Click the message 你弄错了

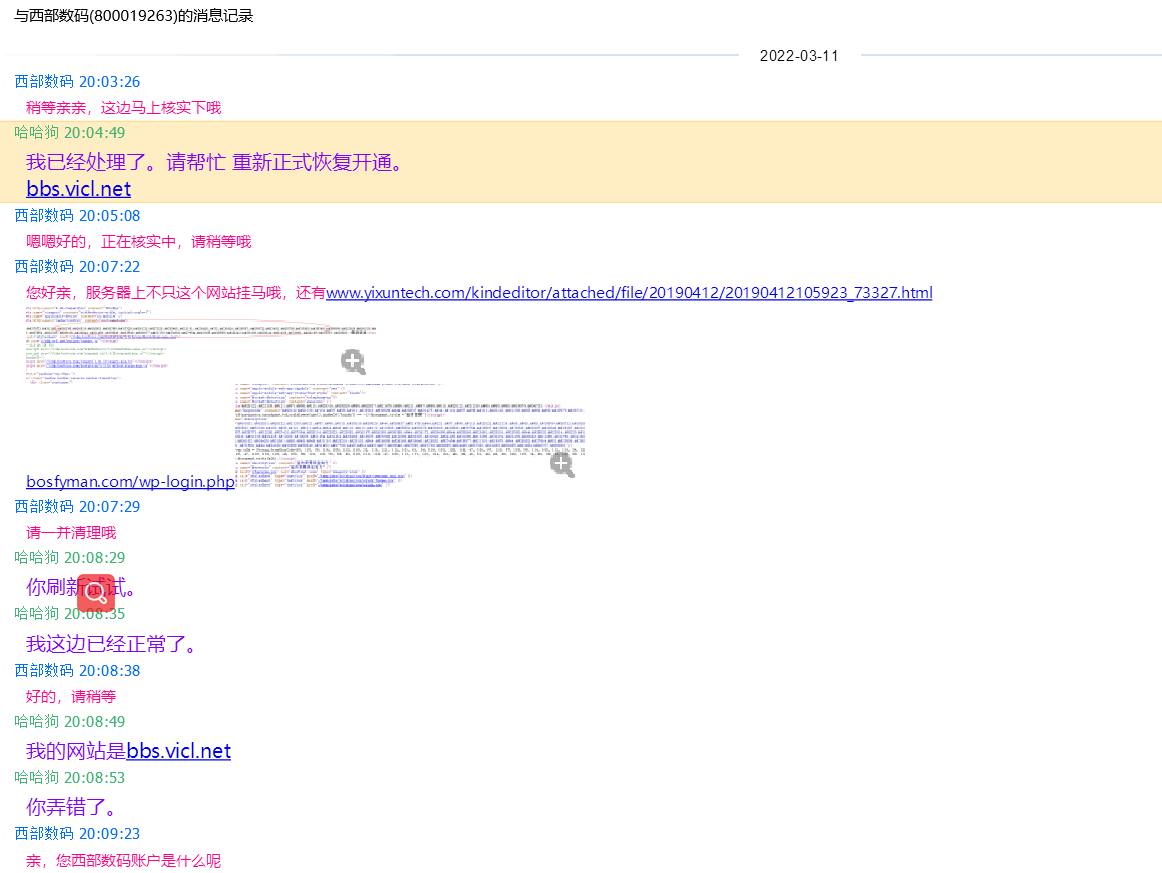coord(70,806)
